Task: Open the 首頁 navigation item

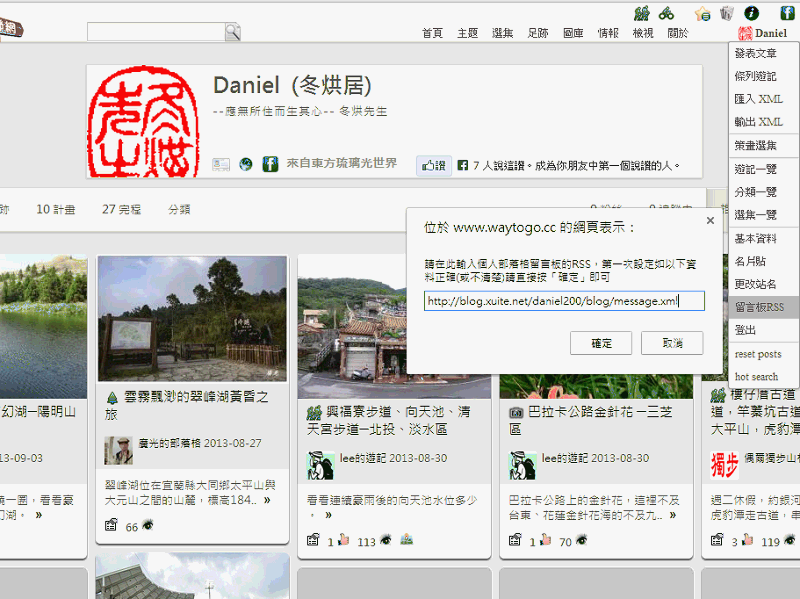Action: tap(432, 33)
